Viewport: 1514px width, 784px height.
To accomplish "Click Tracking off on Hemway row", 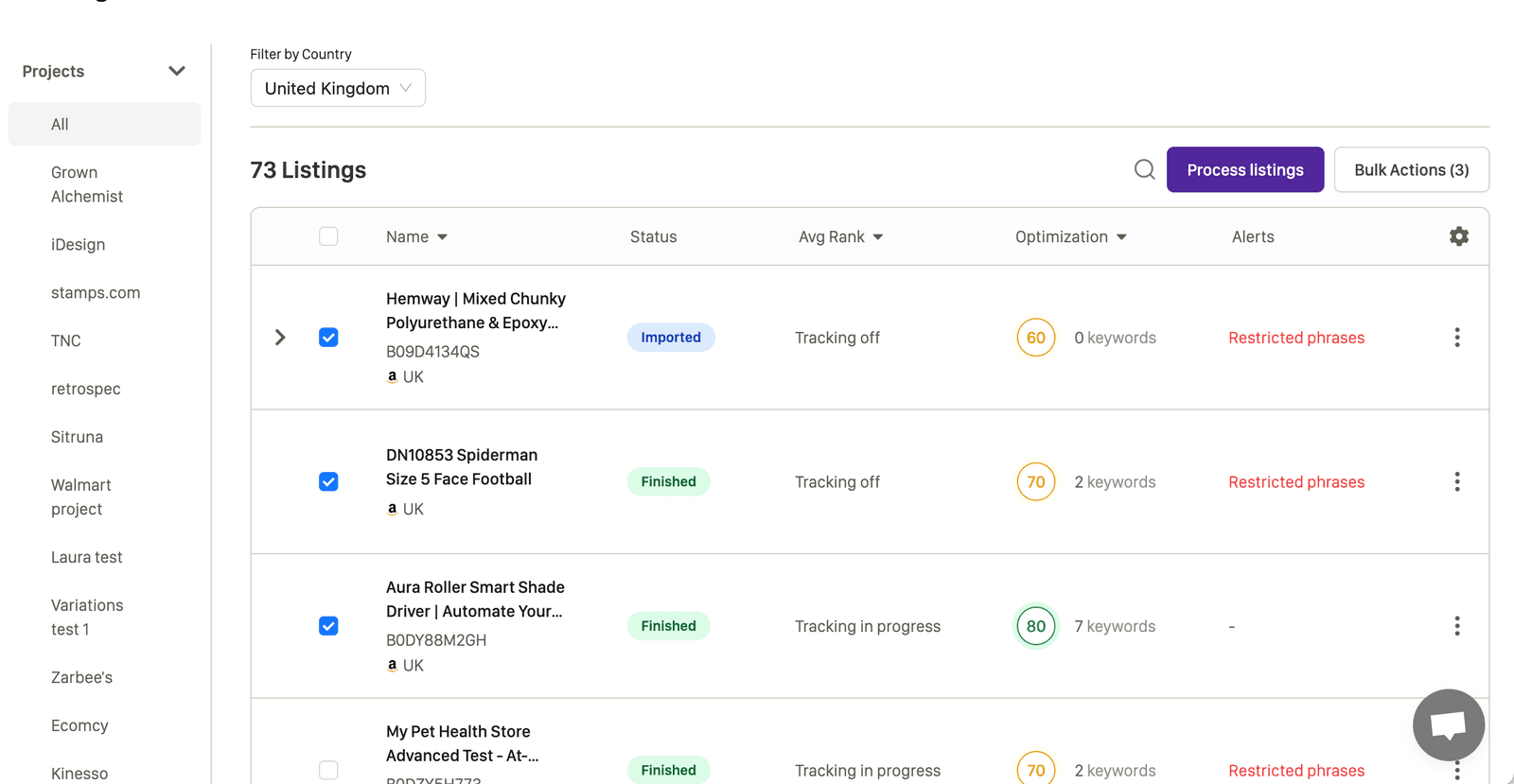I will click(837, 338).
